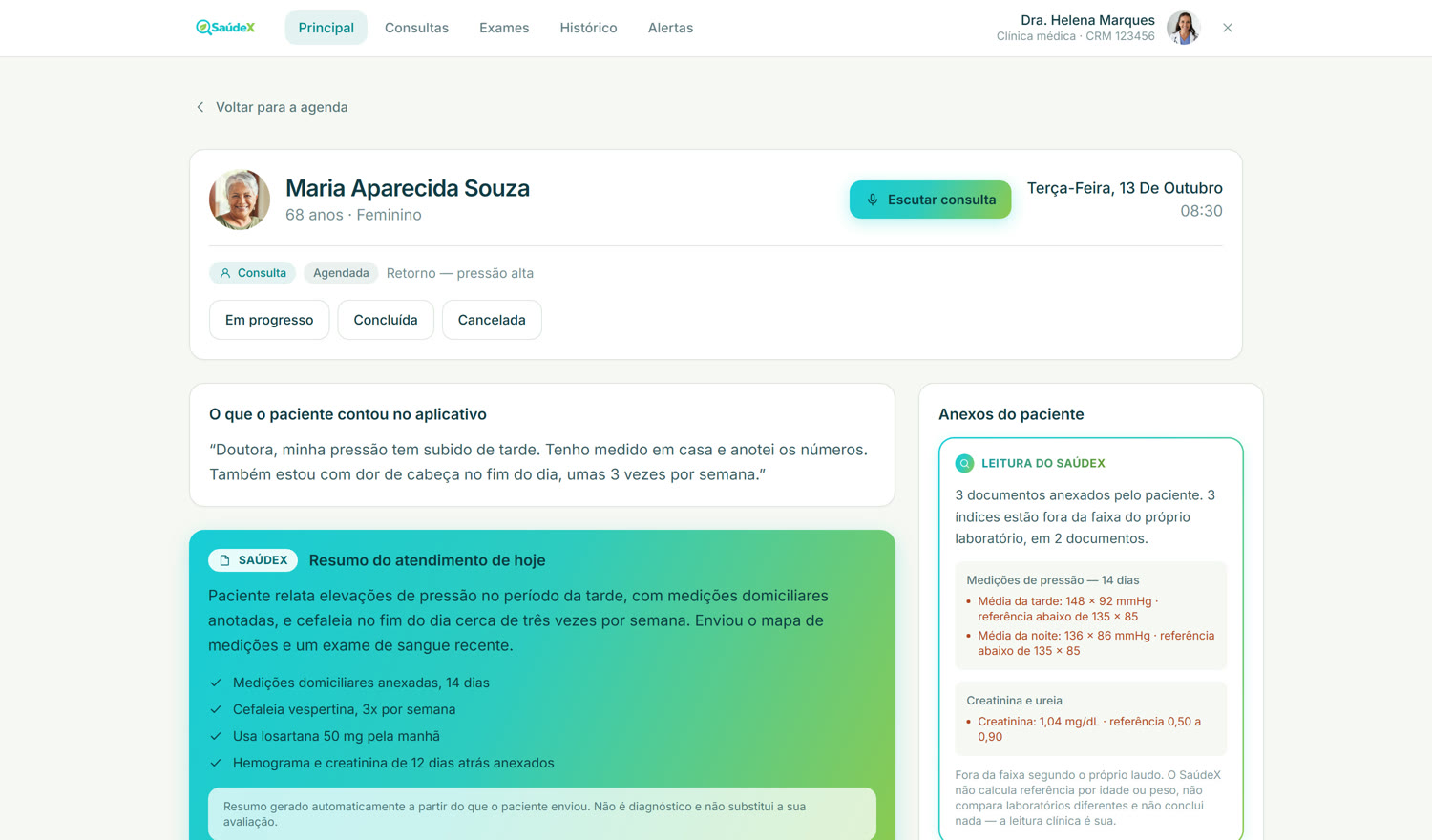Mark the appointment as Concluída
The width and height of the screenshot is (1432, 840).
(386, 320)
